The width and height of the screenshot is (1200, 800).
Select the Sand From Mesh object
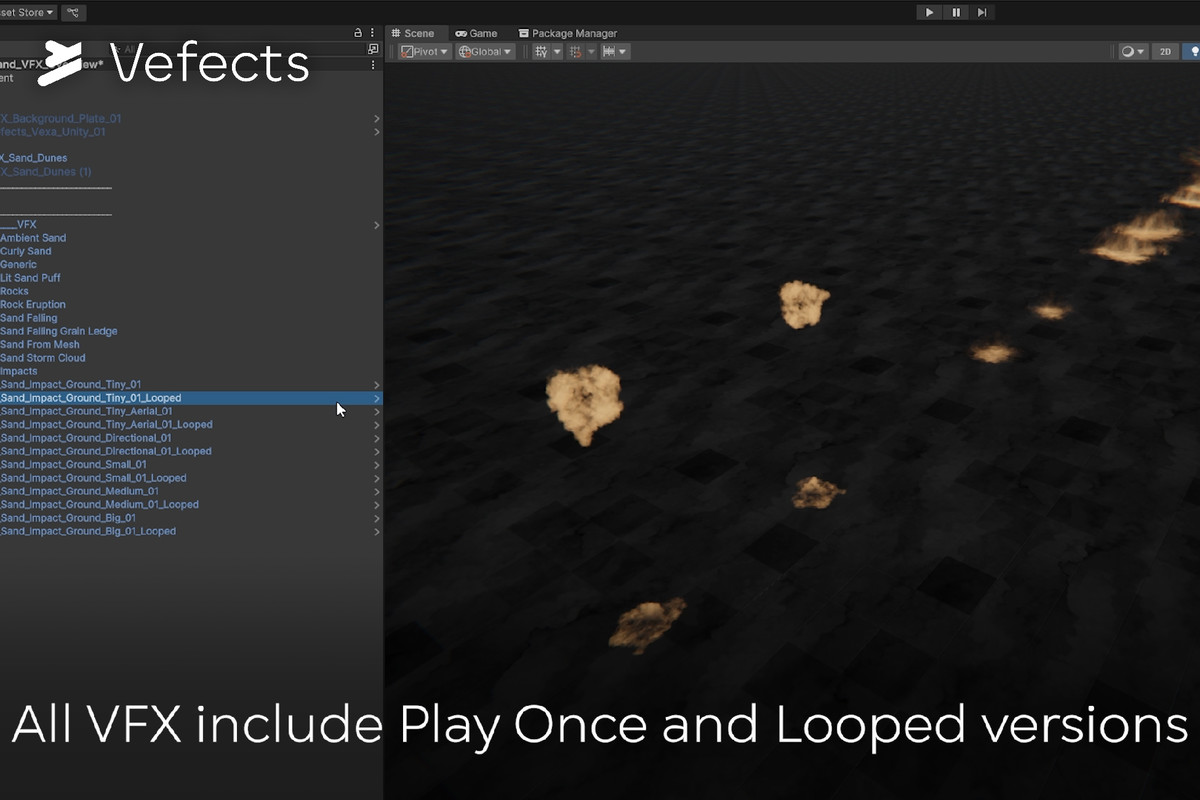coord(40,345)
